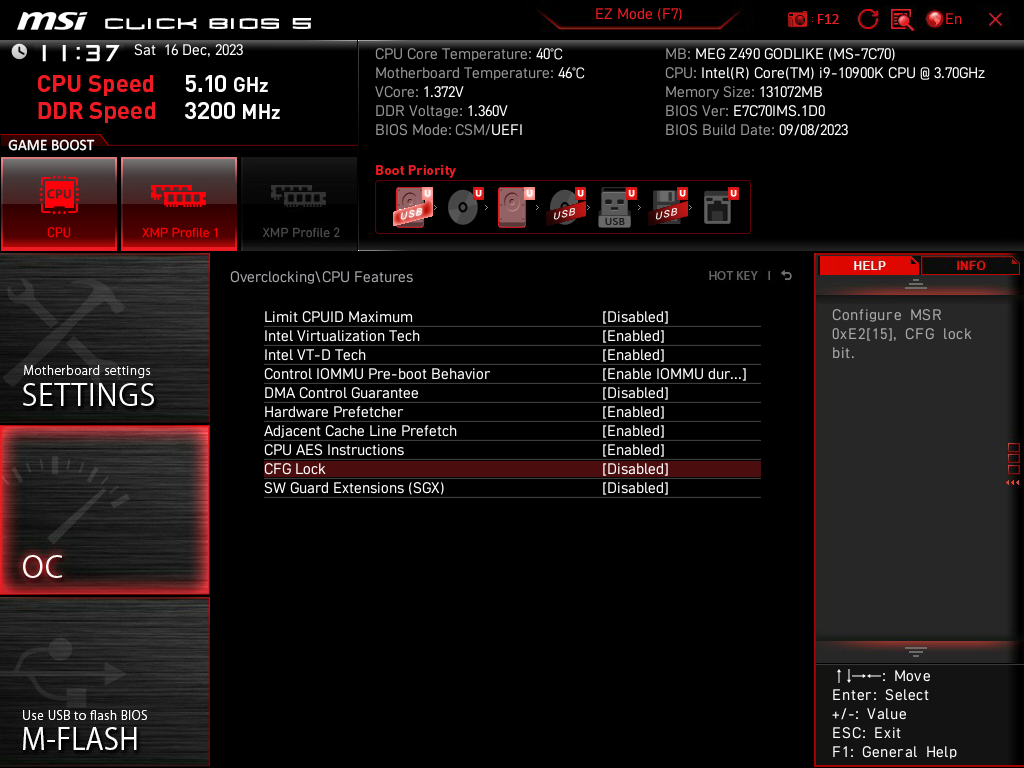Click the MSI logo

click(52, 21)
